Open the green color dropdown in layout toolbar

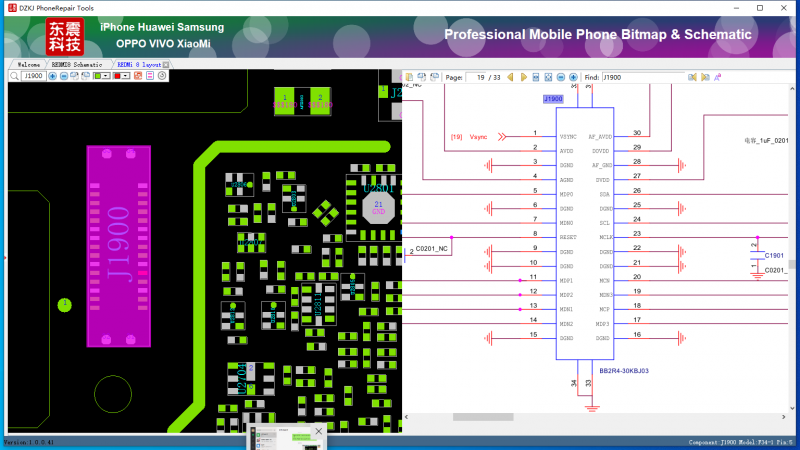tap(106, 76)
